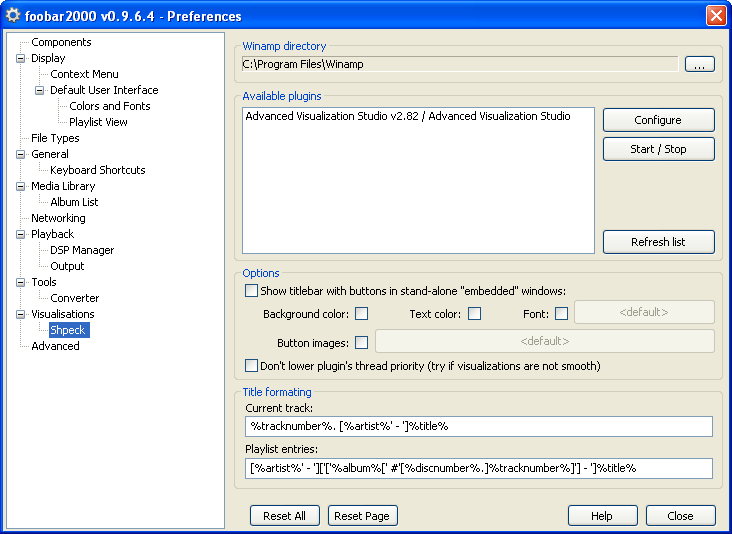Click the Refresh list button

tap(658, 242)
